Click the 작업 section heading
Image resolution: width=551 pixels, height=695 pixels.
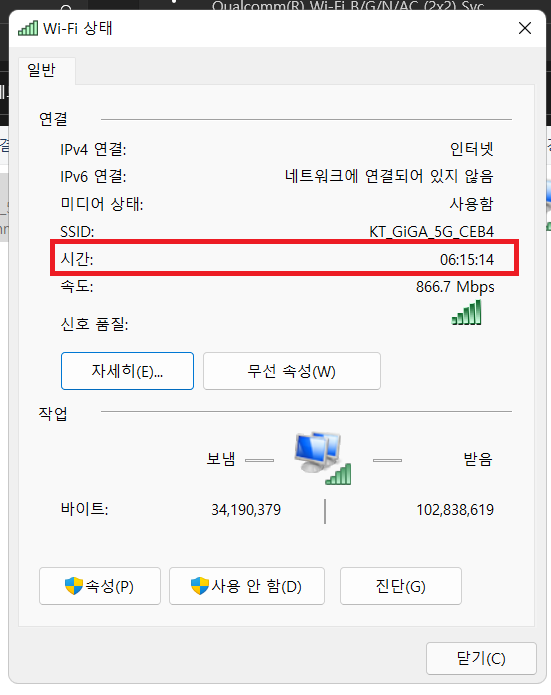[53, 413]
